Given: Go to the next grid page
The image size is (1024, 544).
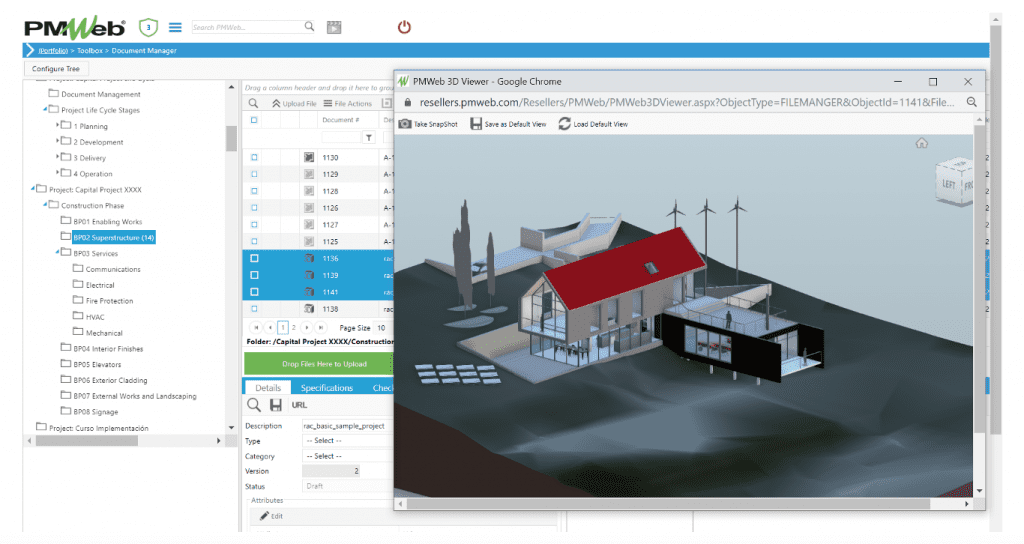Looking at the screenshot, I should click(306, 328).
